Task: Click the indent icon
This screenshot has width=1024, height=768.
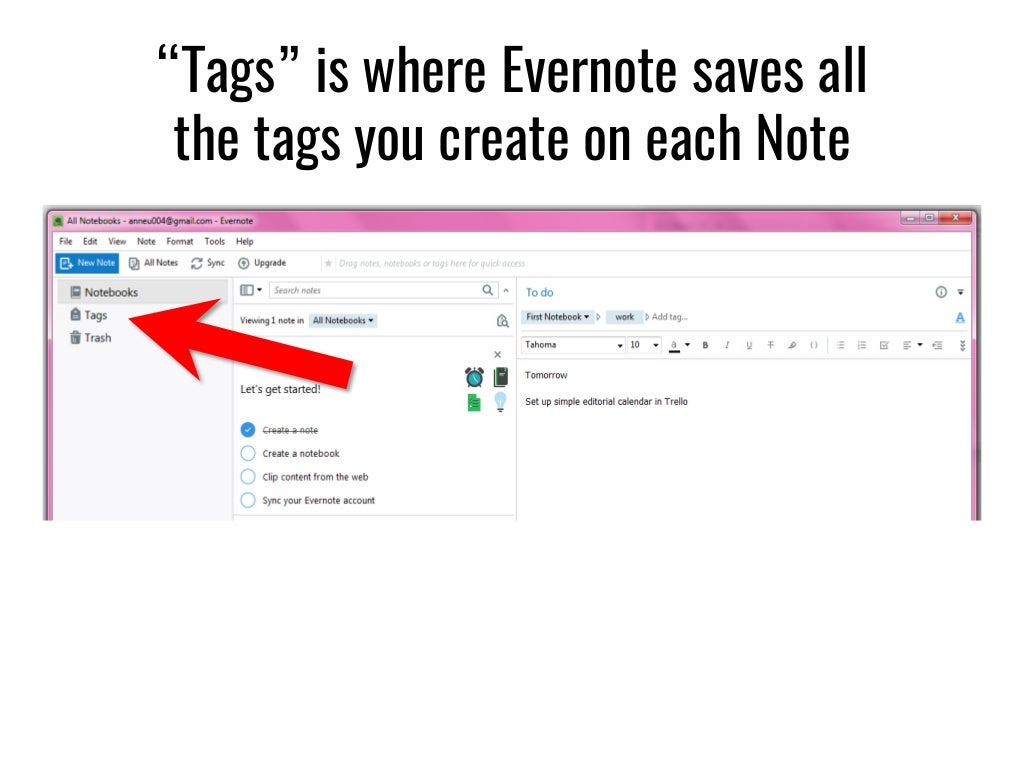Action: tap(937, 345)
